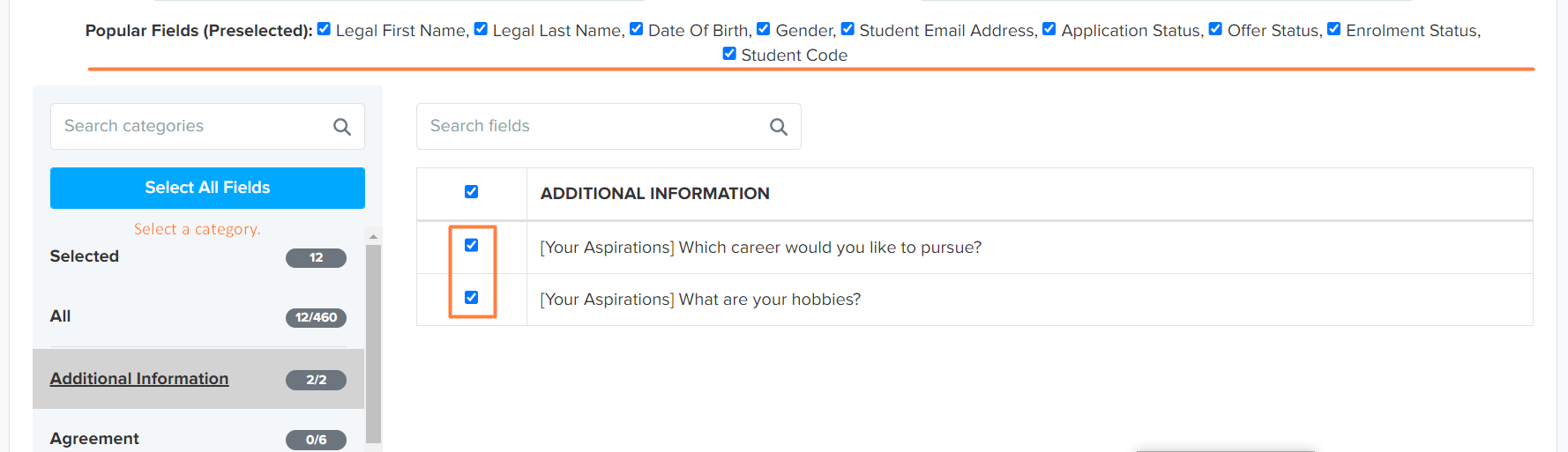Uncheck the Student Code checkbox
Image resolution: width=1568 pixels, height=452 pixels.
pos(729,54)
